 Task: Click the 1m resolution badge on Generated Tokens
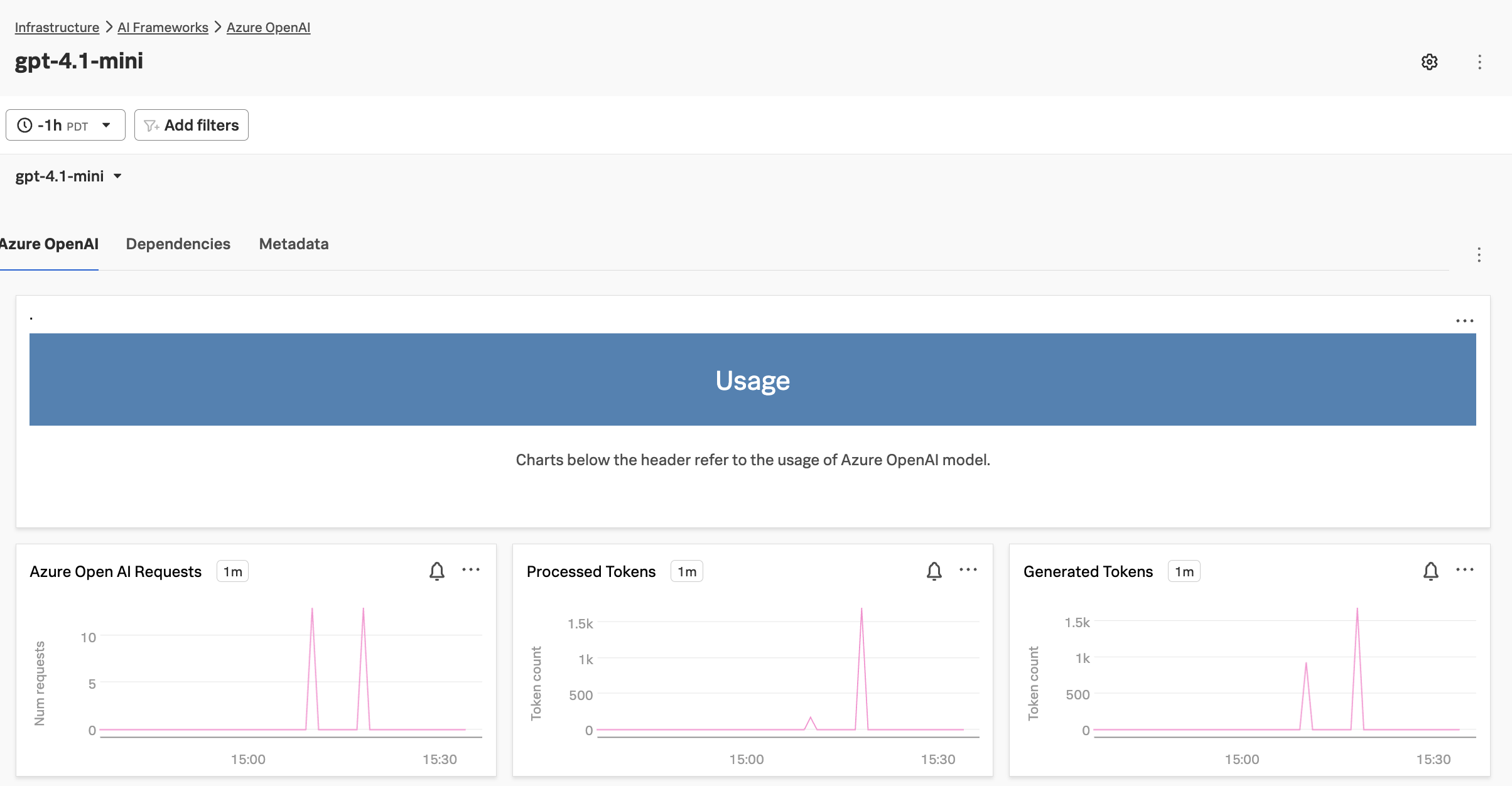click(x=1184, y=571)
